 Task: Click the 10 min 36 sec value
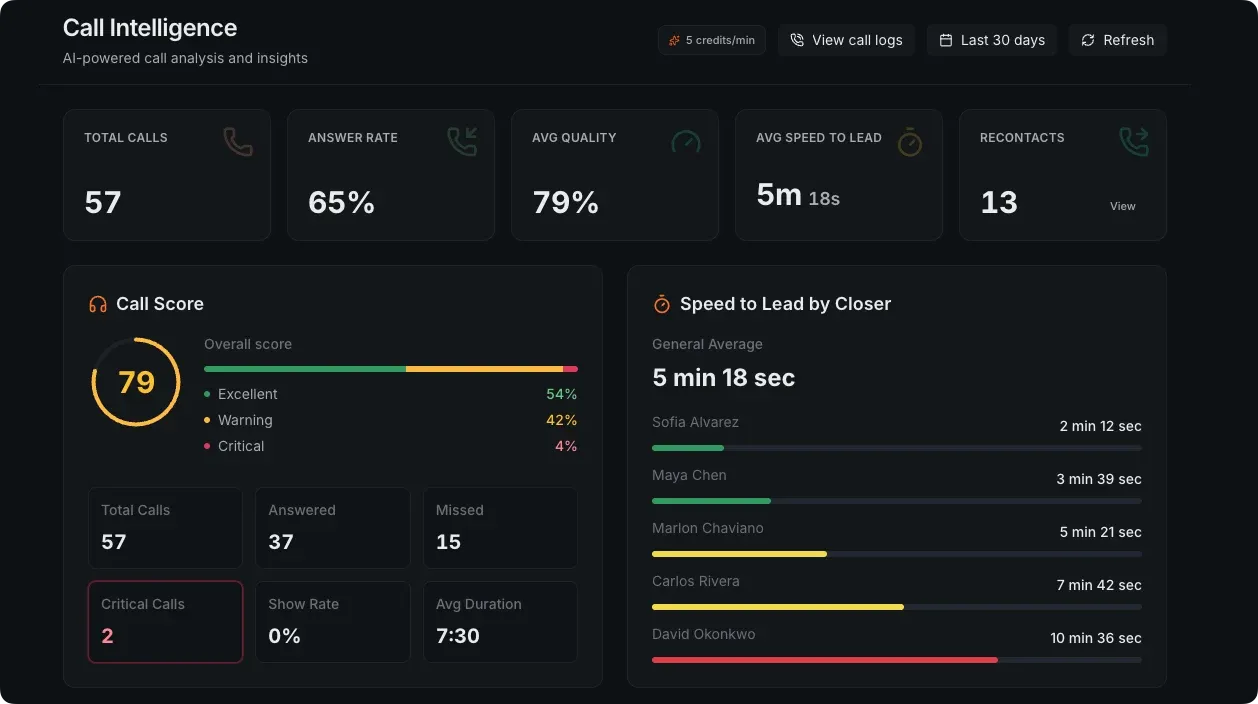pos(1096,638)
